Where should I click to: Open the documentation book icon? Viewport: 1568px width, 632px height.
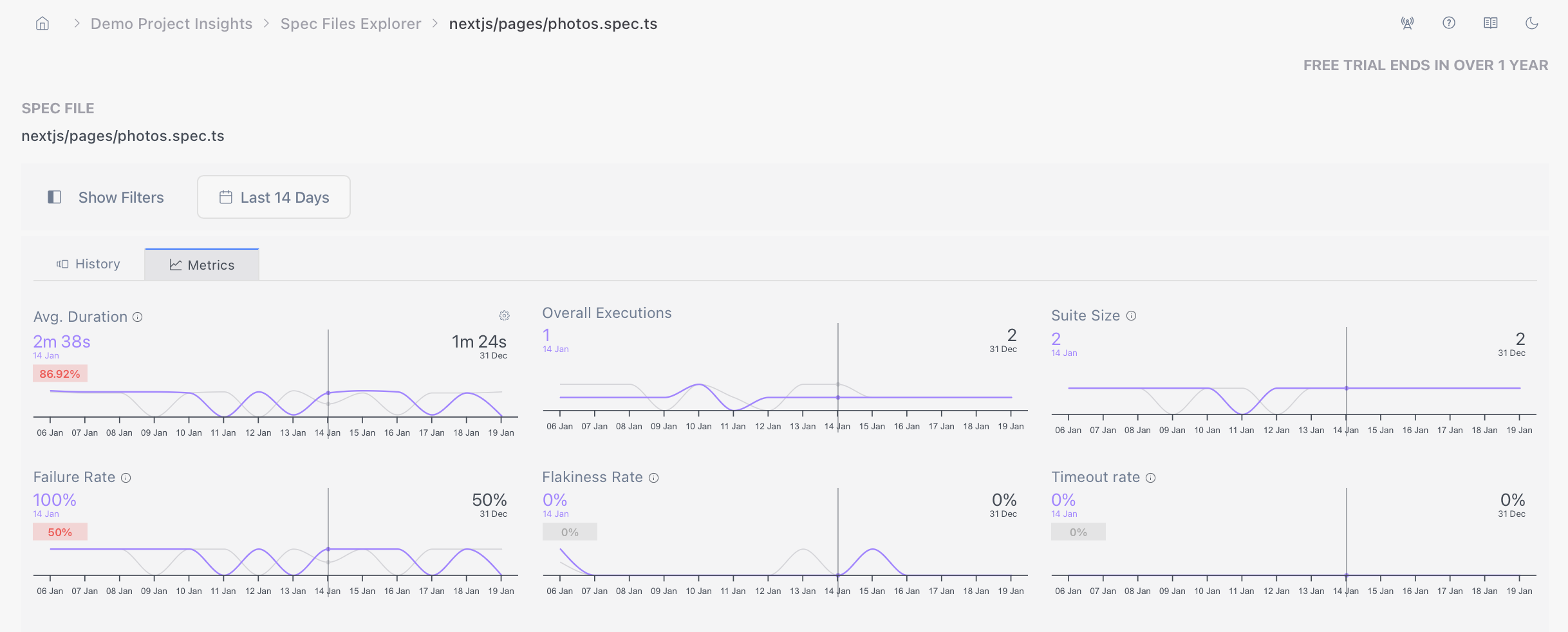pyautogui.click(x=1490, y=23)
